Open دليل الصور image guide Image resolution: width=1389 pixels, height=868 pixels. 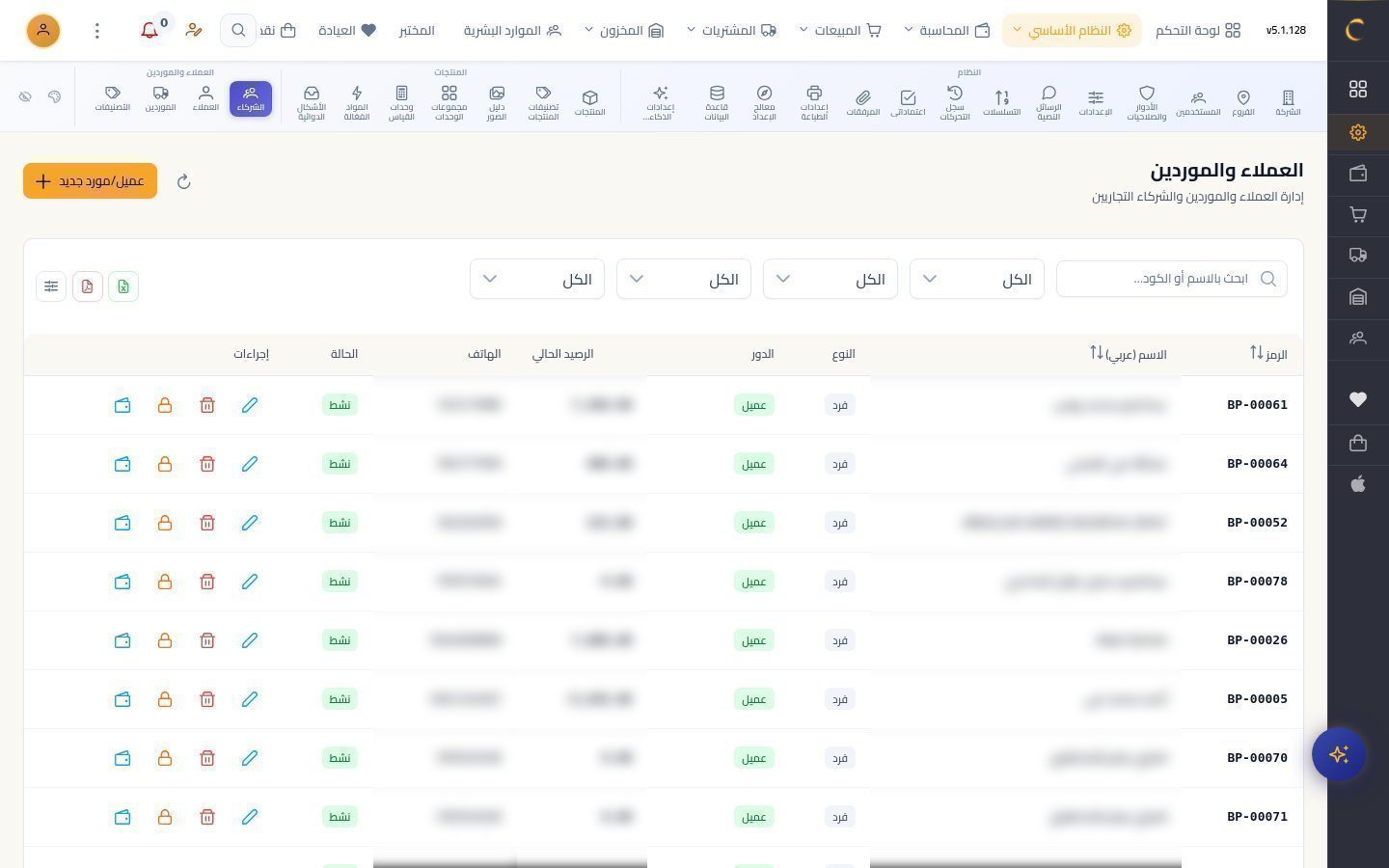[x=497, y=101]
